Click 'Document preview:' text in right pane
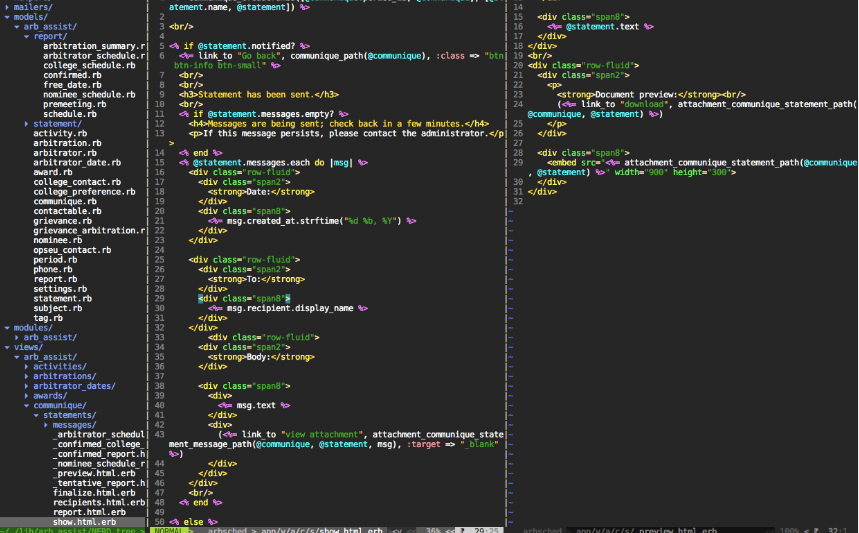Viewport: 859px width, 533px height. tap(635, 95)
